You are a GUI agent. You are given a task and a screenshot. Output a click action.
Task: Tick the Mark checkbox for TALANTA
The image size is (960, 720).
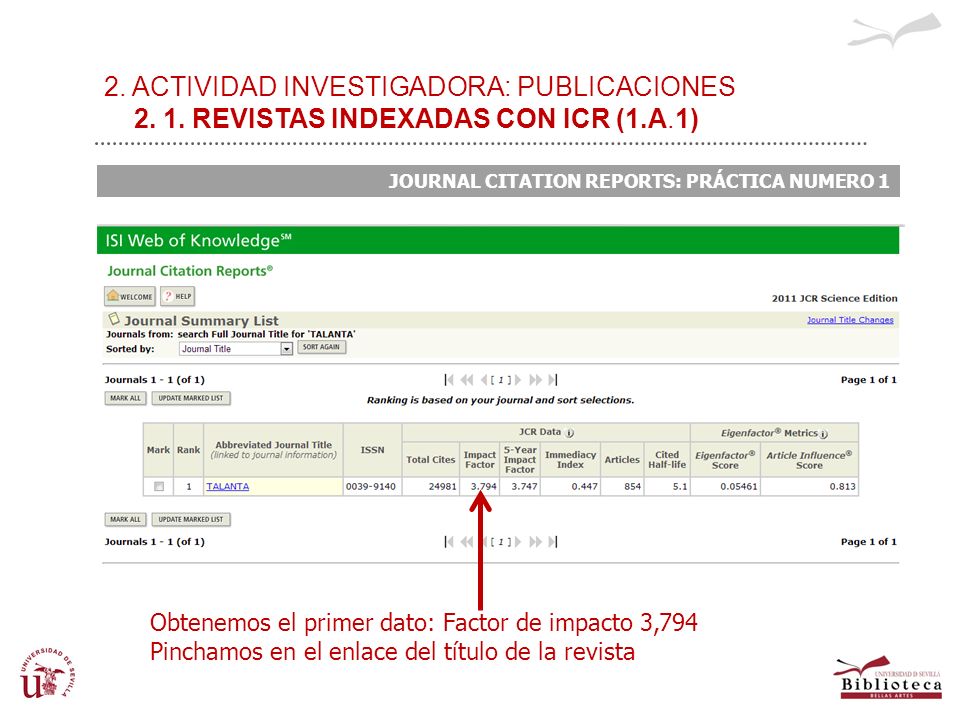pyautogui.click(x=159, y=487)
